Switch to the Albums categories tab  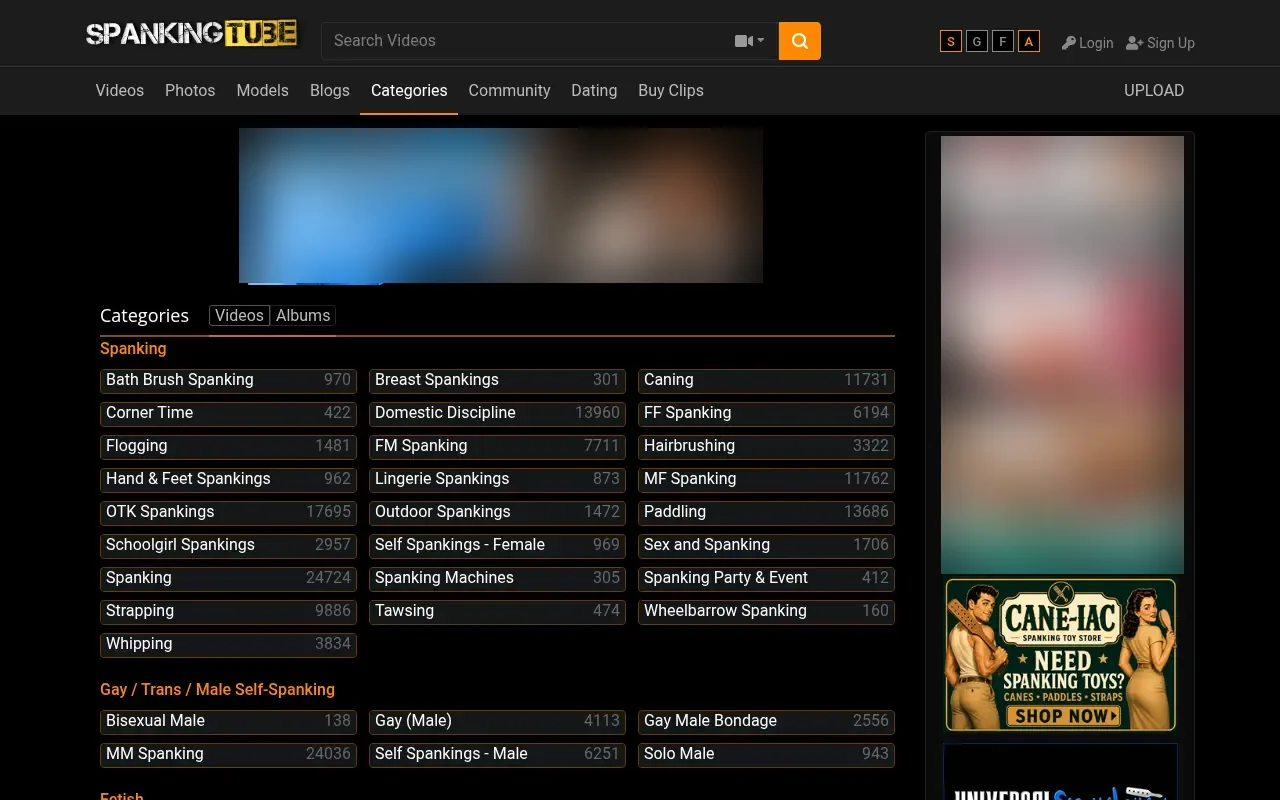303,315
